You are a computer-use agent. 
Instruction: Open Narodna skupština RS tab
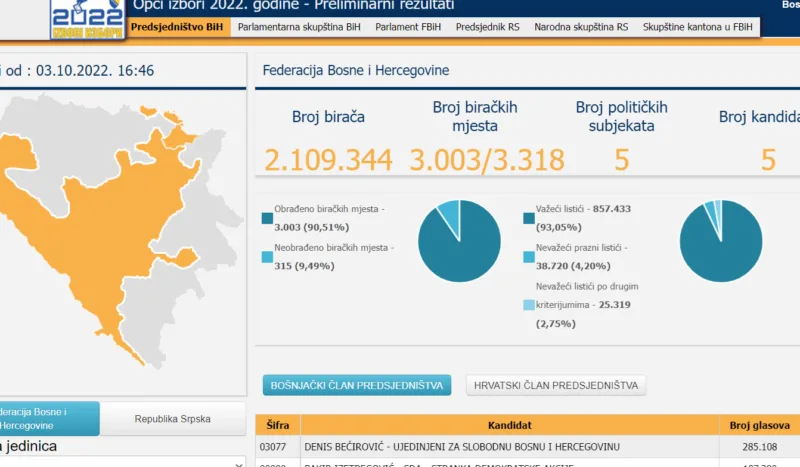(581, 27)
